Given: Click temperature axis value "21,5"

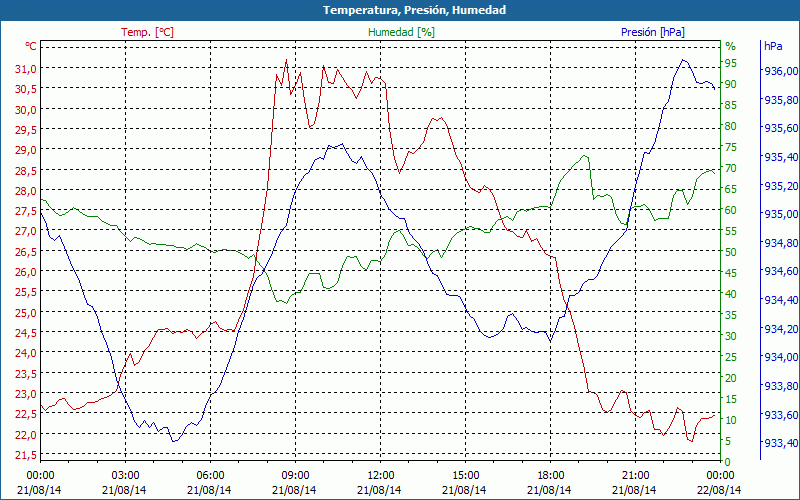Looking at the screenshot, I should click(x=24, y=455).
